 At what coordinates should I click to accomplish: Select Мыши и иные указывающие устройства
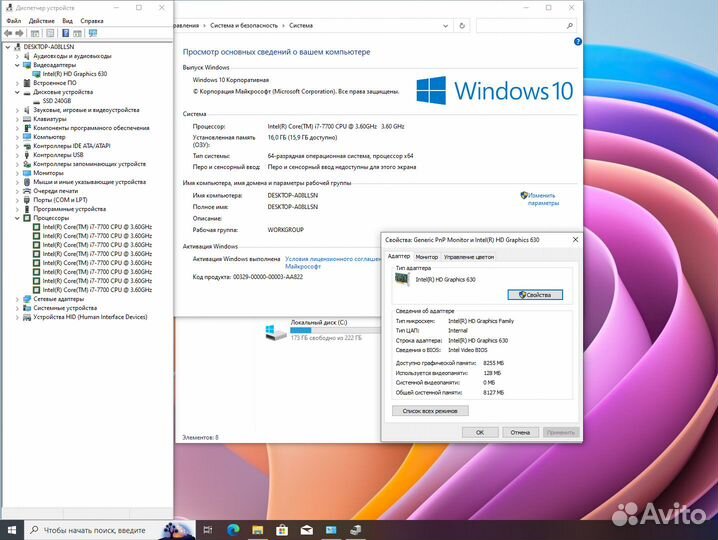click(89, 182)
